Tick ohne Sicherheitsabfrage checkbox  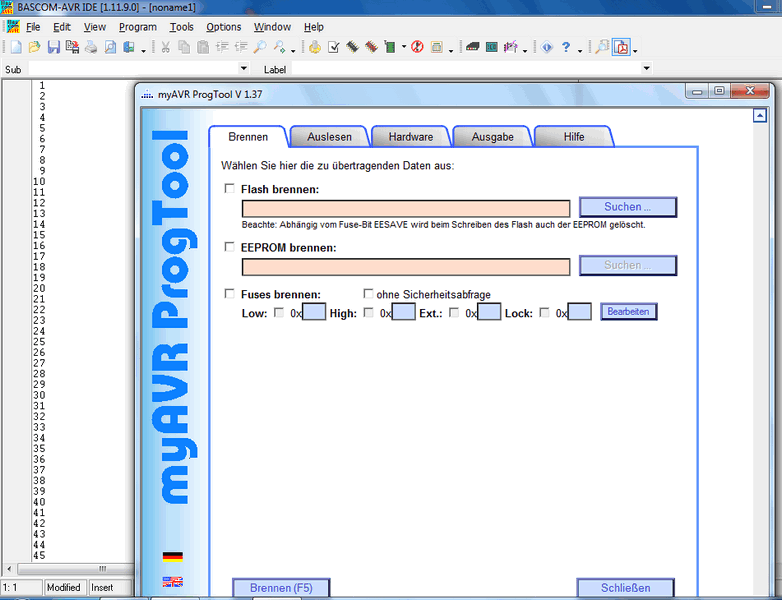tap(368, 293)
